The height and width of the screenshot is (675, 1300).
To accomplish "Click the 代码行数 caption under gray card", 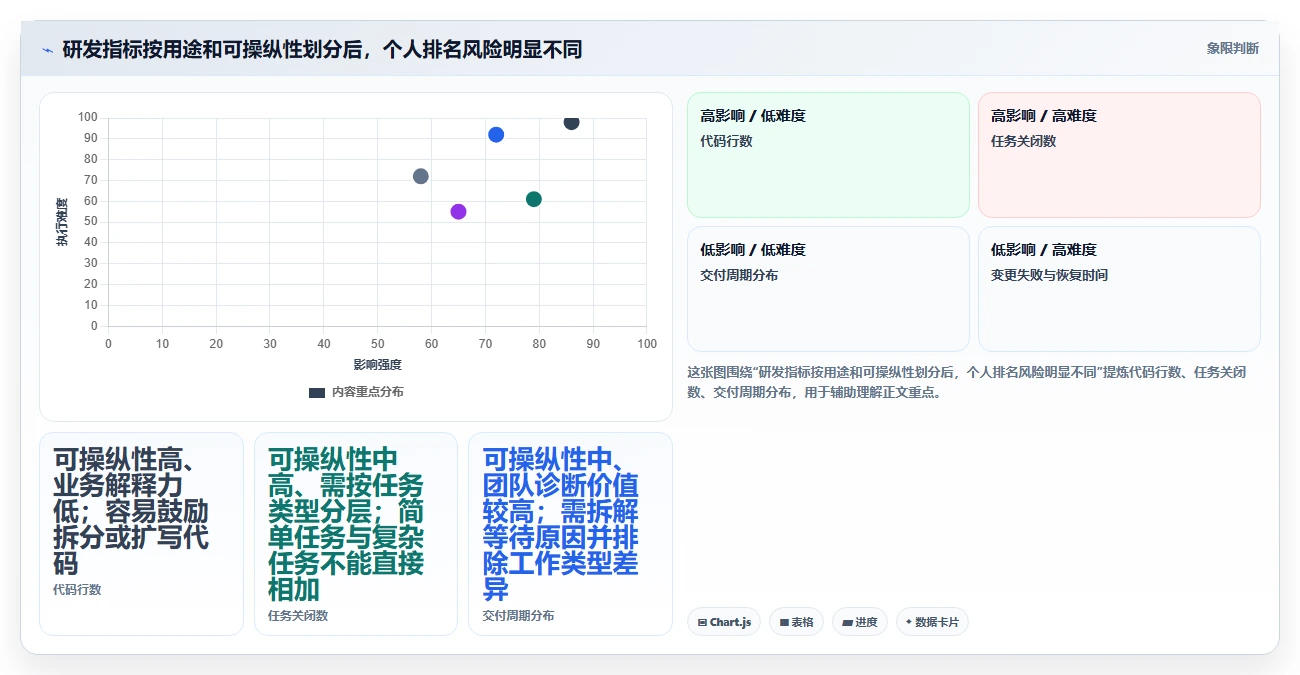I will [77, 590].
